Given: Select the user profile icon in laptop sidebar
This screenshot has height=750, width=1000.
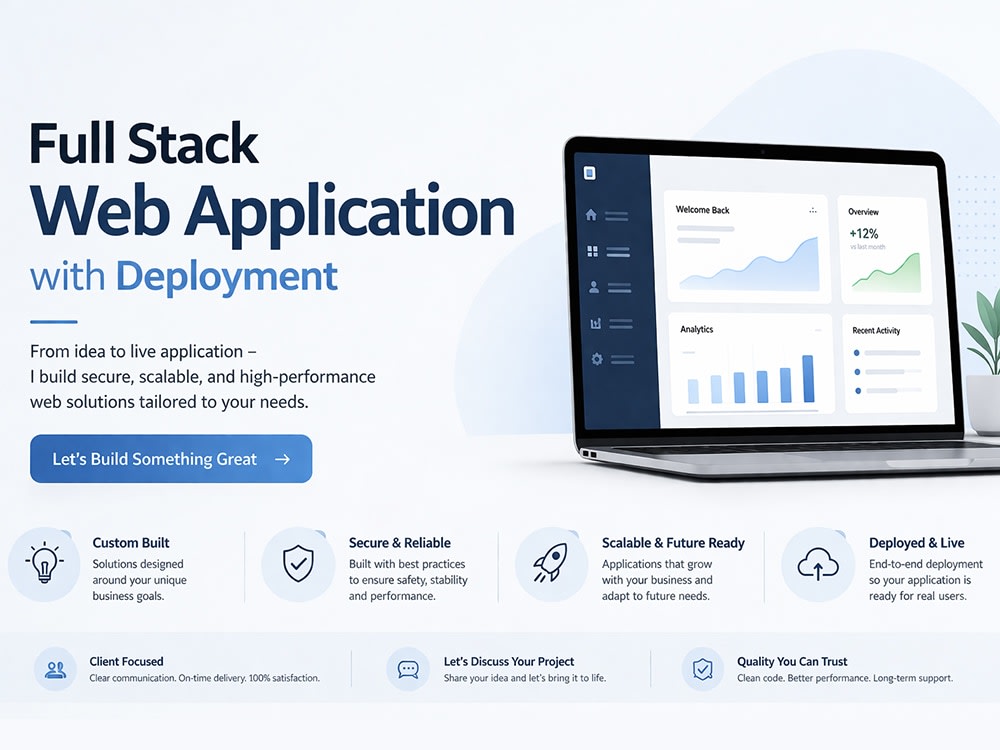Looking at the screenshot, I should (x=594, y=287).
